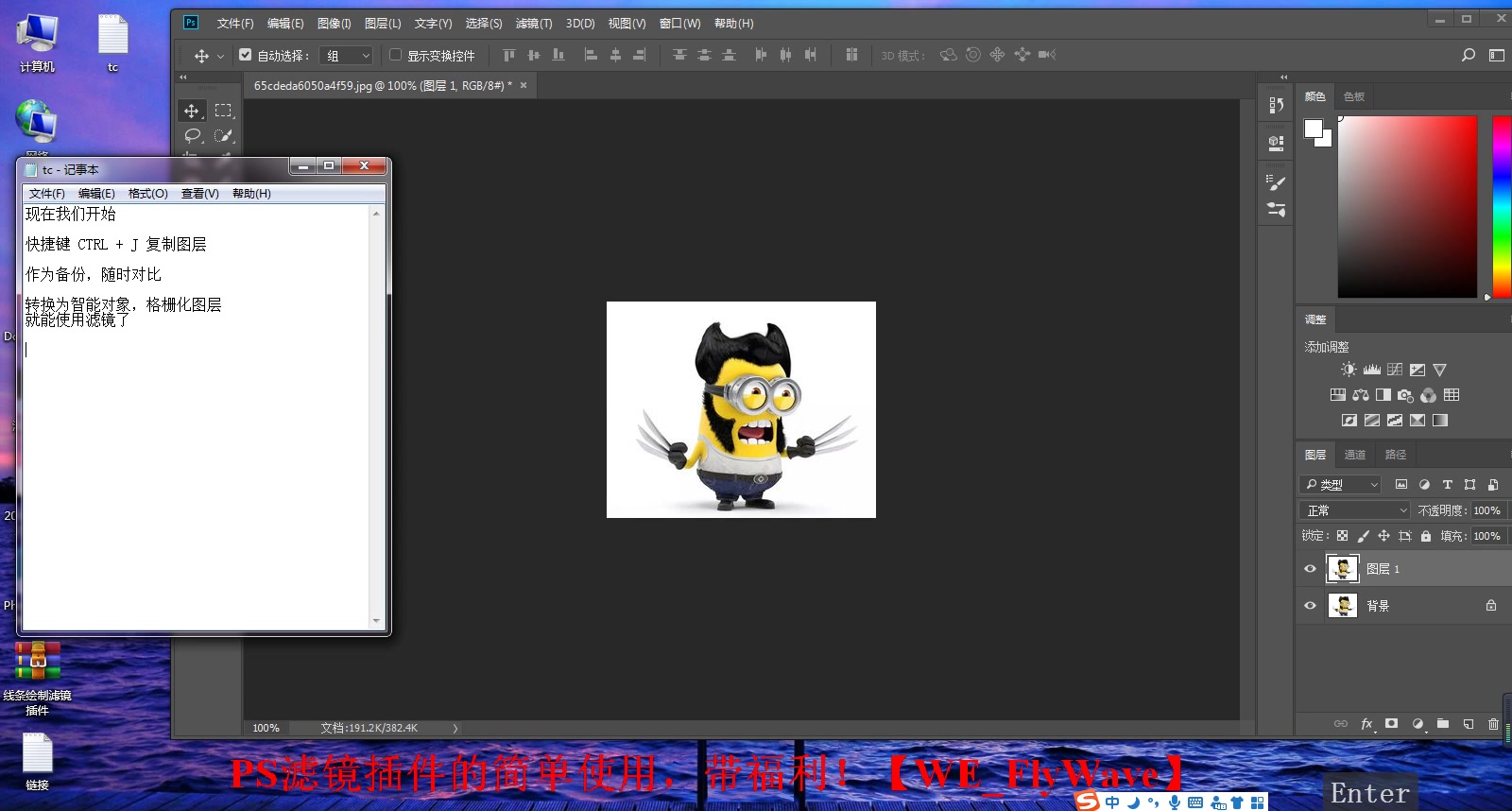Create a new layer icon
Viewport: 1512px width, 811px height.
pyautogui.click(x=1468, y=724)
